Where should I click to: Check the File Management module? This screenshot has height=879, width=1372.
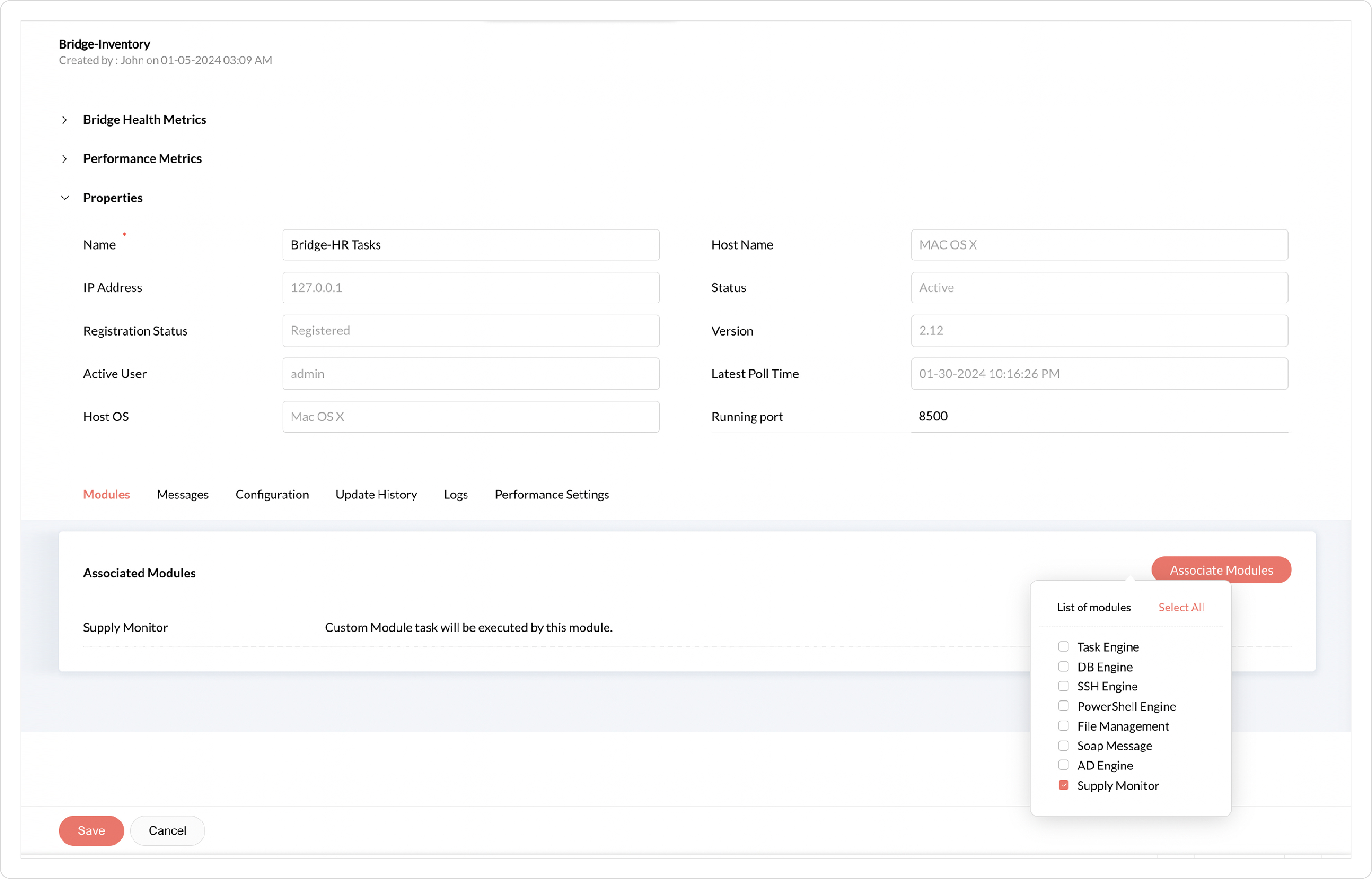pos(1063,726)
